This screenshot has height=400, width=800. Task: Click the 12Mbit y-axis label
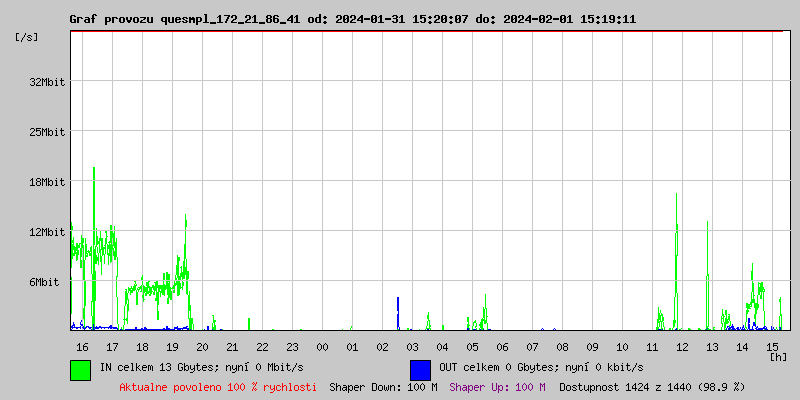[47, 232]
